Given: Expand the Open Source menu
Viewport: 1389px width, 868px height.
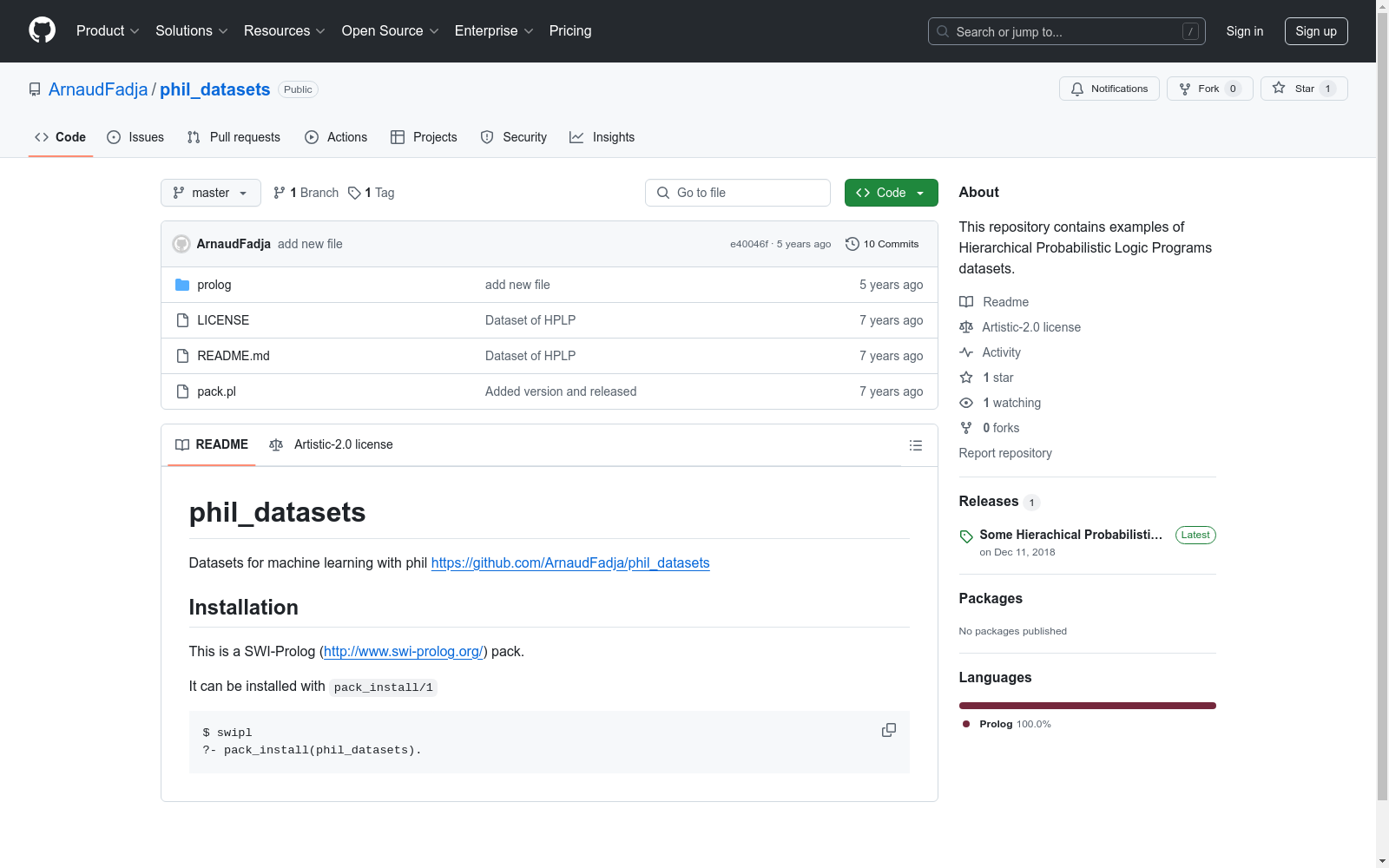Looking at the screenshot, I should (x=391, y=31).
